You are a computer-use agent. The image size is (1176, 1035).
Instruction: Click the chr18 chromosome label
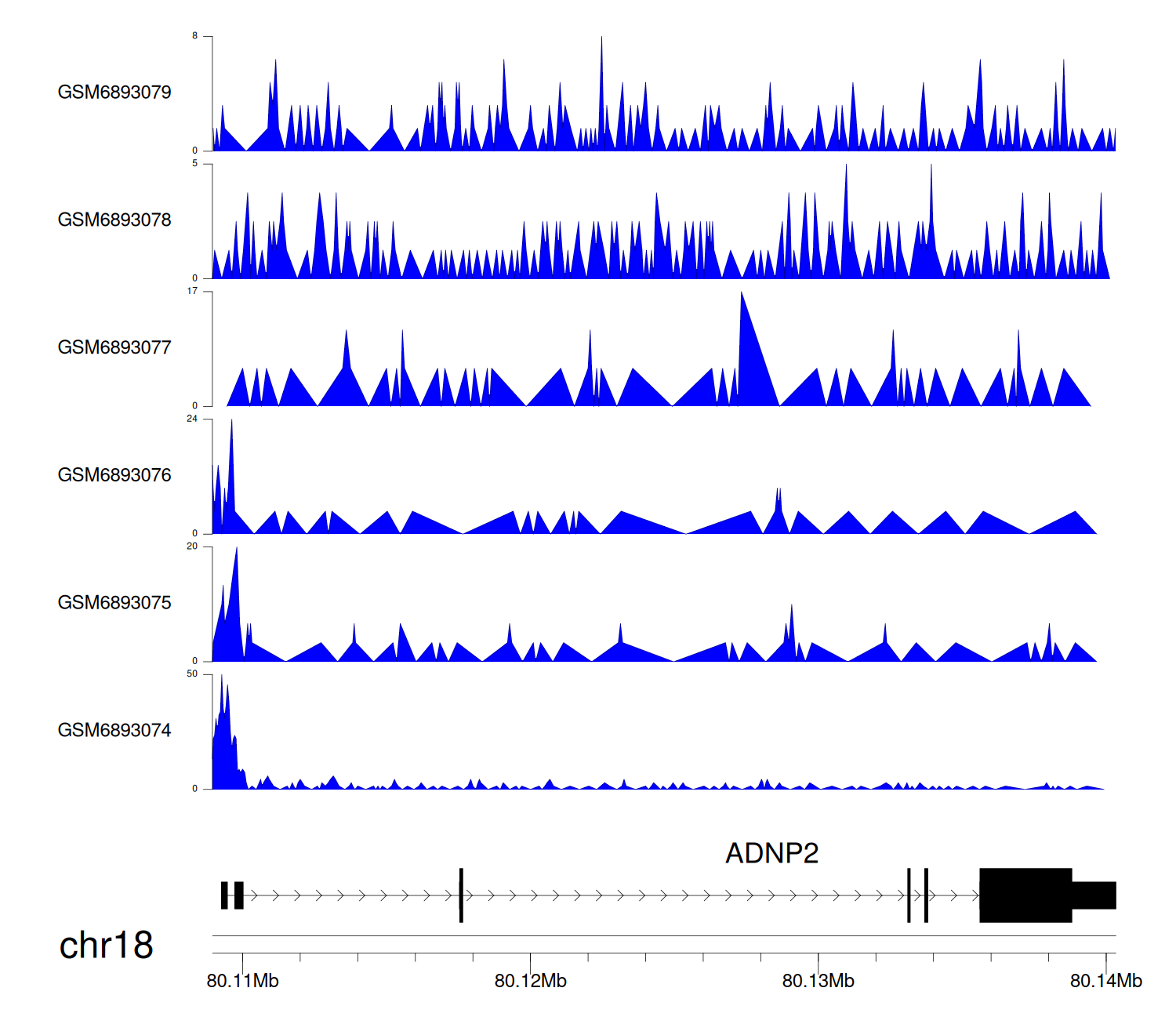[106, 946]
